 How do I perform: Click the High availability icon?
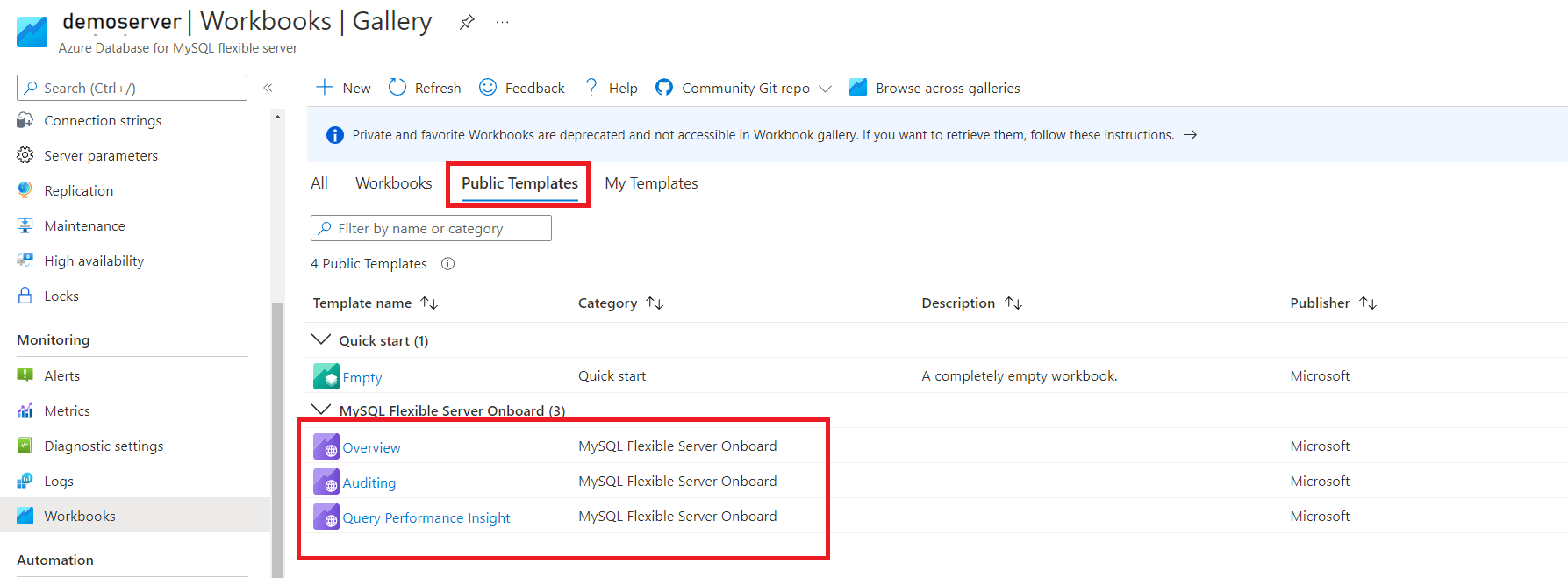point(25,260)
